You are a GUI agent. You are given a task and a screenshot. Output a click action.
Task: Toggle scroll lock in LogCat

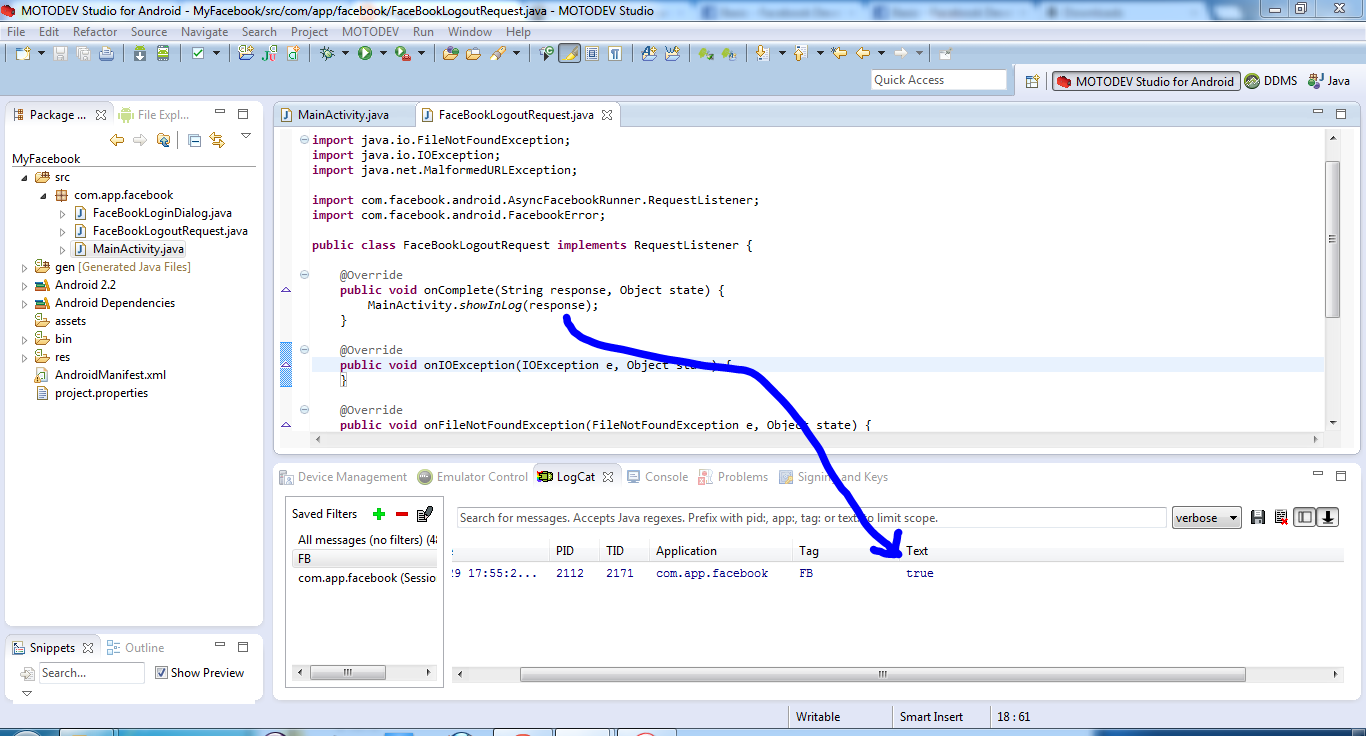click(x=1328, y=517)
